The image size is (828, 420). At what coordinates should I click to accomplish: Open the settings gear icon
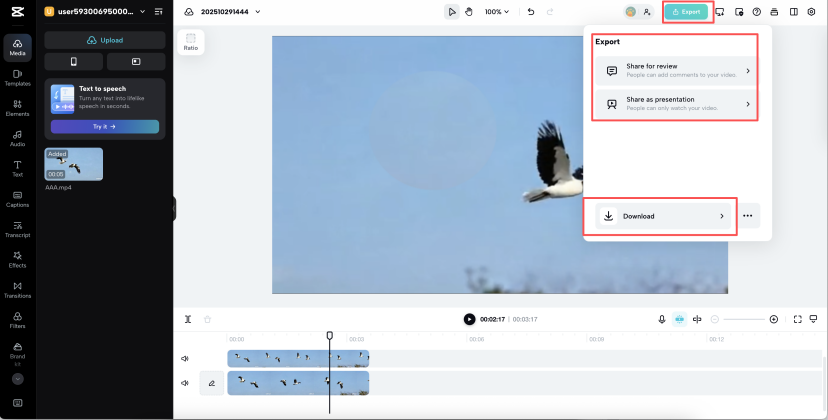click(x=812, y=12)
